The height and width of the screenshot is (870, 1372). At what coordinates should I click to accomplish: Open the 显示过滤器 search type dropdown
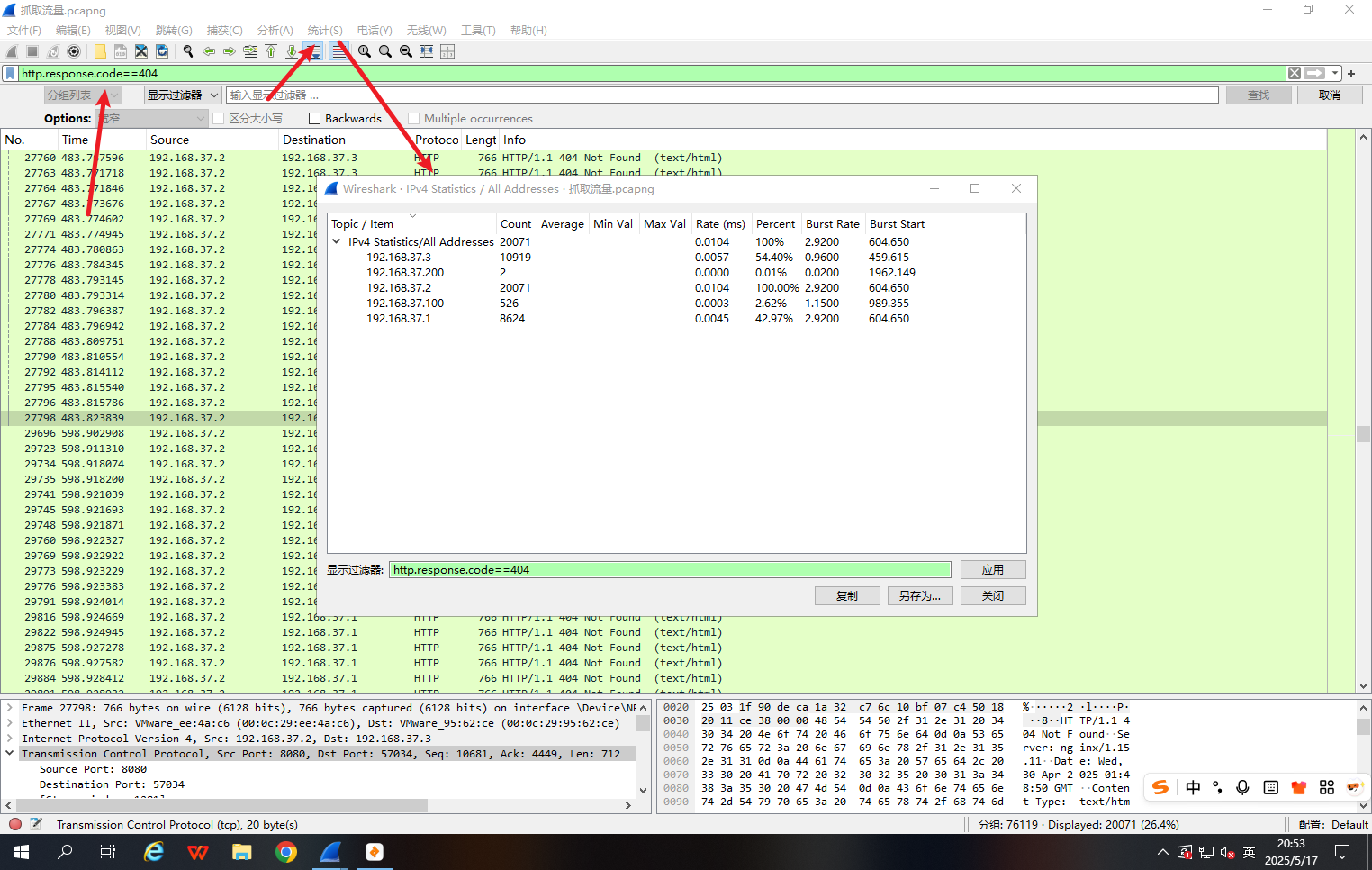point(183,95)
